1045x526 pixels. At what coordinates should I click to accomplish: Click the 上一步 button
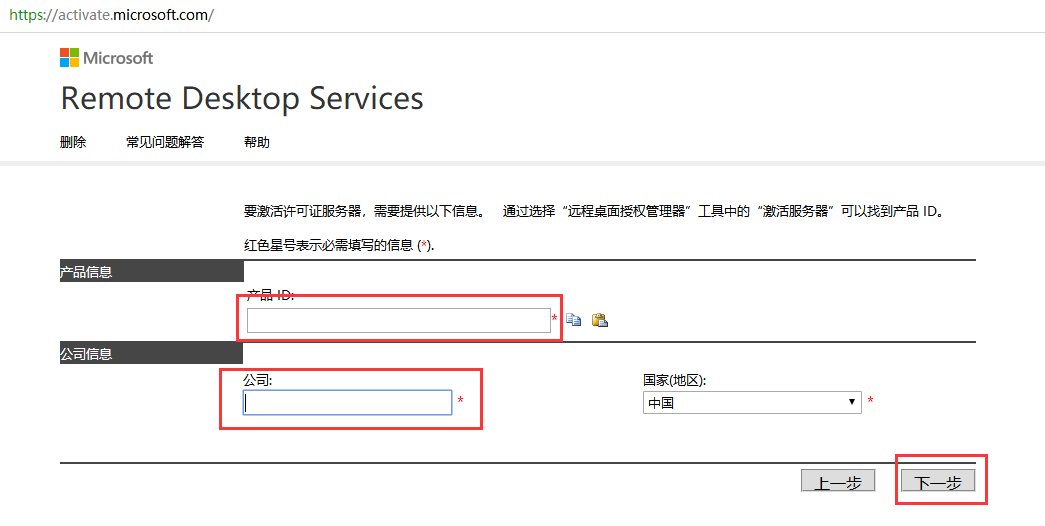click(x=838, y=482)
